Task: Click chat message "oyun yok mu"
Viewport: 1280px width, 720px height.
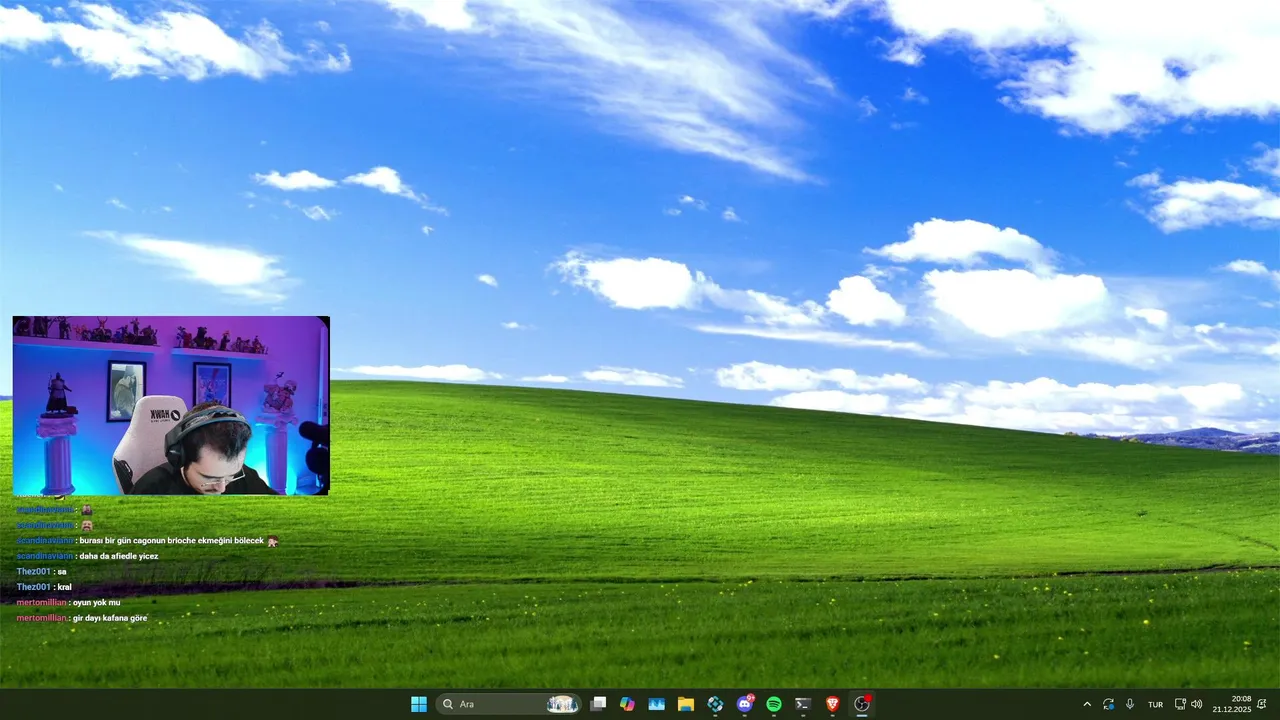Action: [x=96, y=602]
